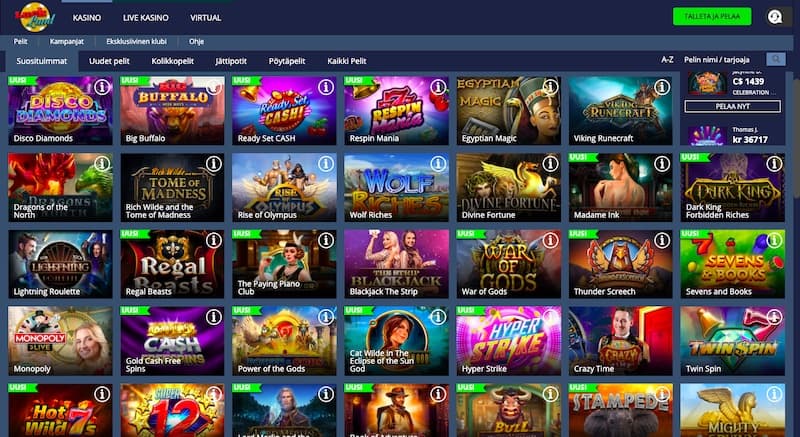This screenshot has height=437, width=800.
Task: Click PELAA NYT in winners panel
Action: tap(732, 107)
